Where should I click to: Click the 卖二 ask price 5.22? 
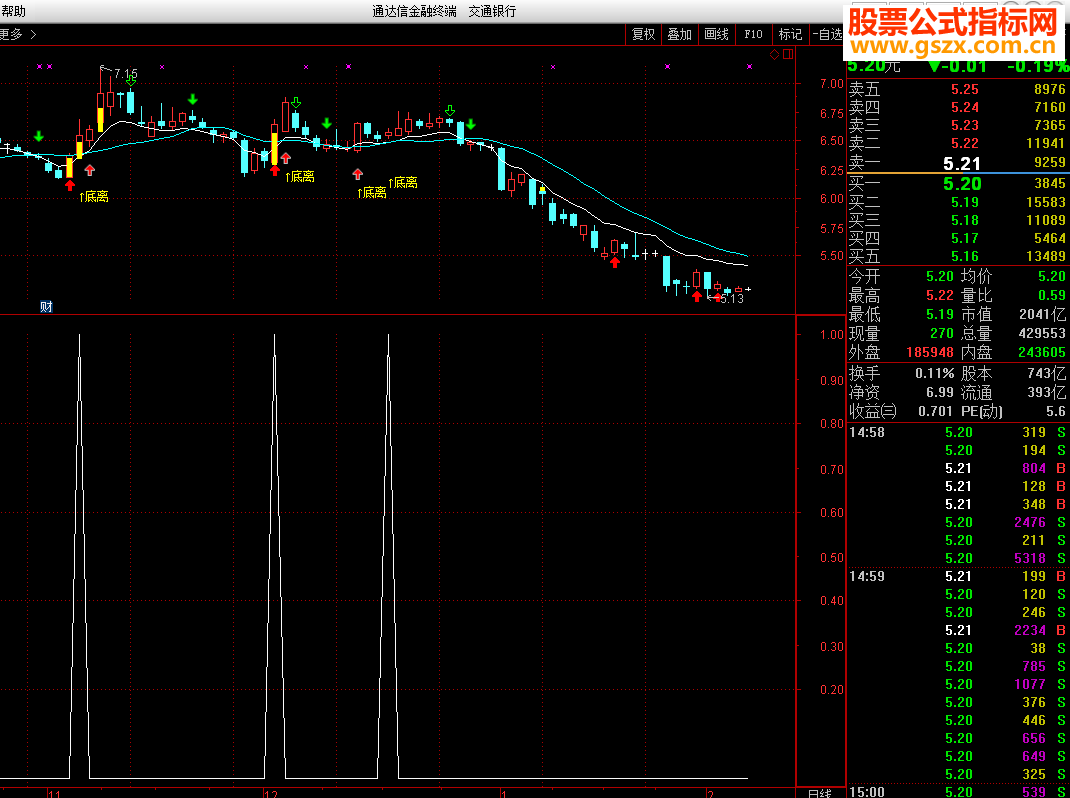tap(965, 143)
